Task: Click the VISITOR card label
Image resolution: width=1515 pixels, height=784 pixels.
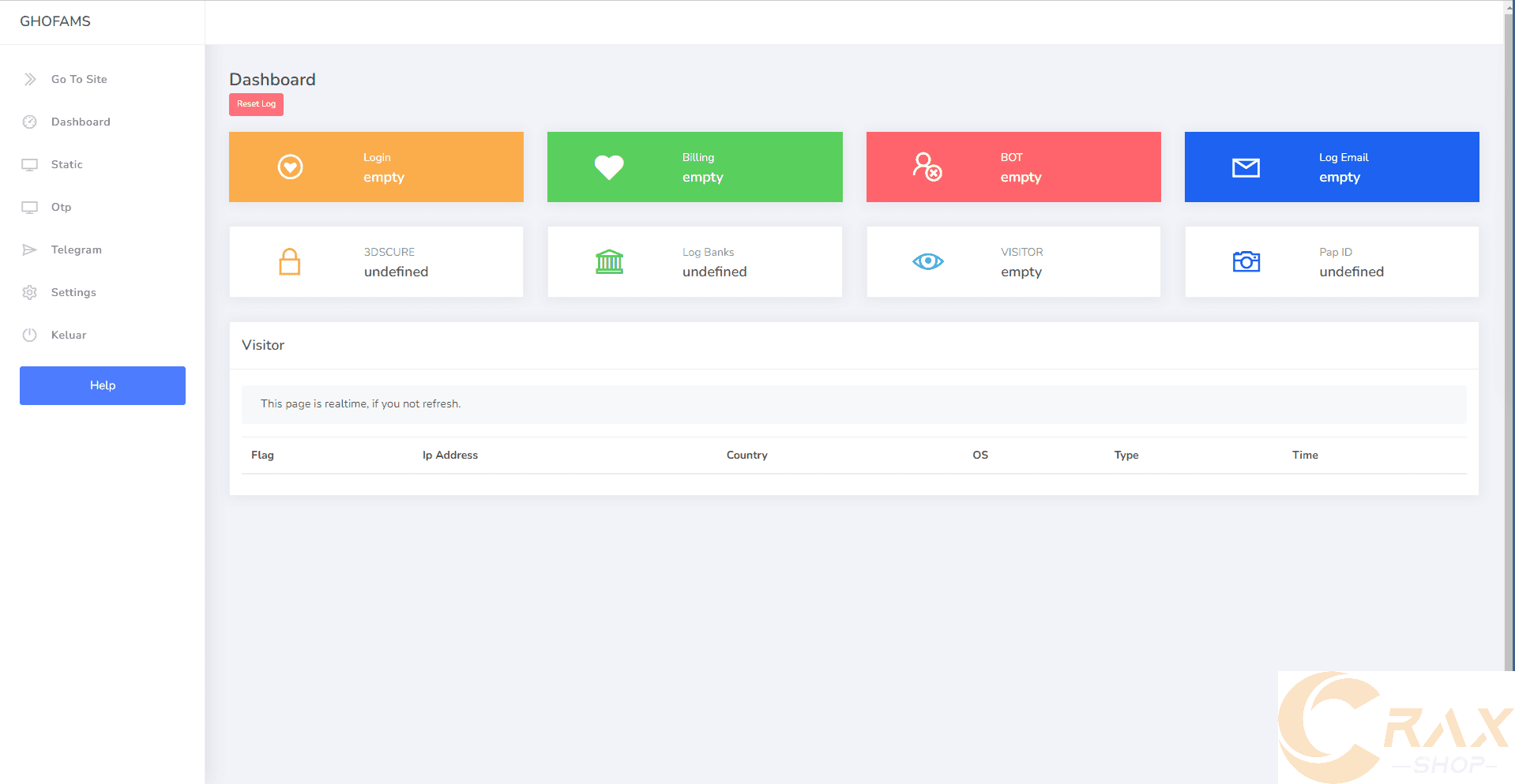Action: tap(1022, 252)
